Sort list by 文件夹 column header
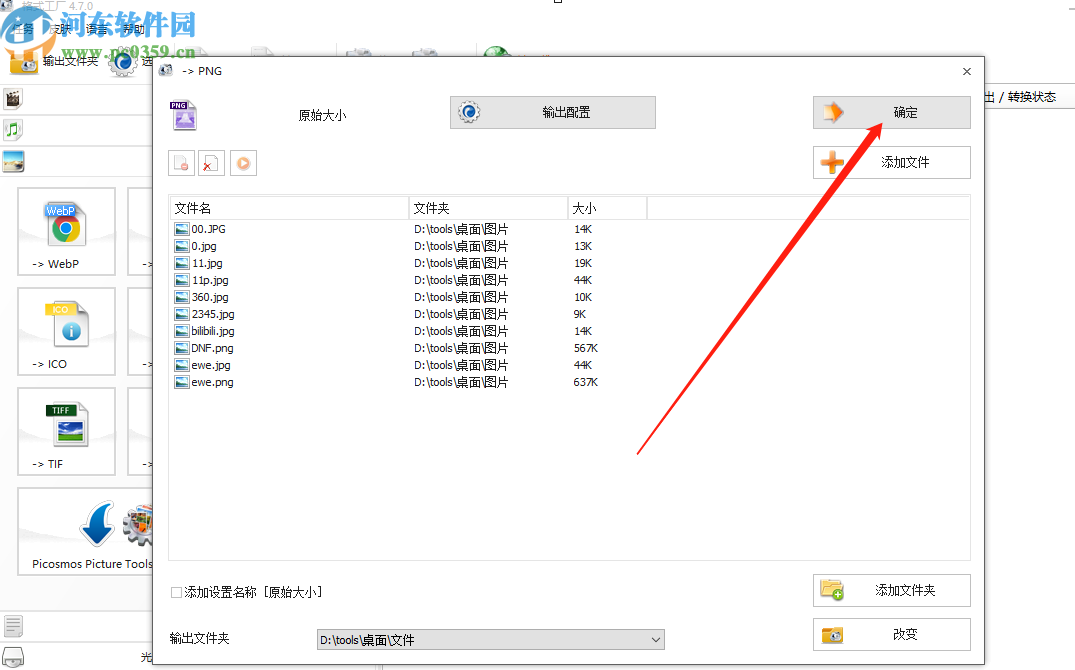1075x670 pixels. pyautogui.click(x=488, y=208)
